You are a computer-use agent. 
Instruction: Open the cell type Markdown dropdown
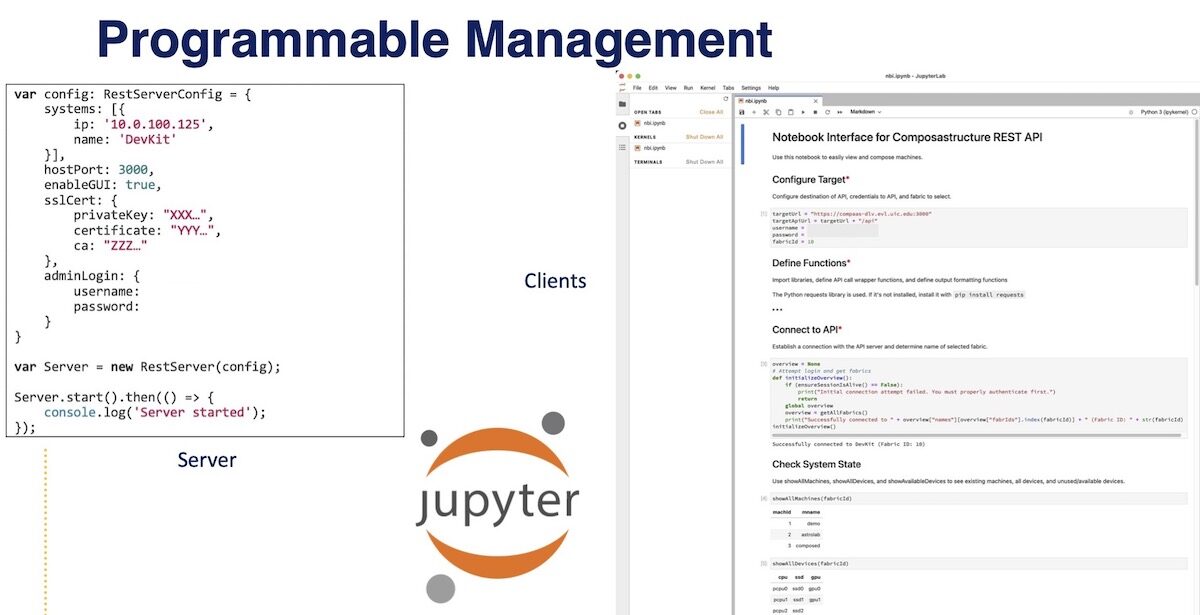[866, 112]
